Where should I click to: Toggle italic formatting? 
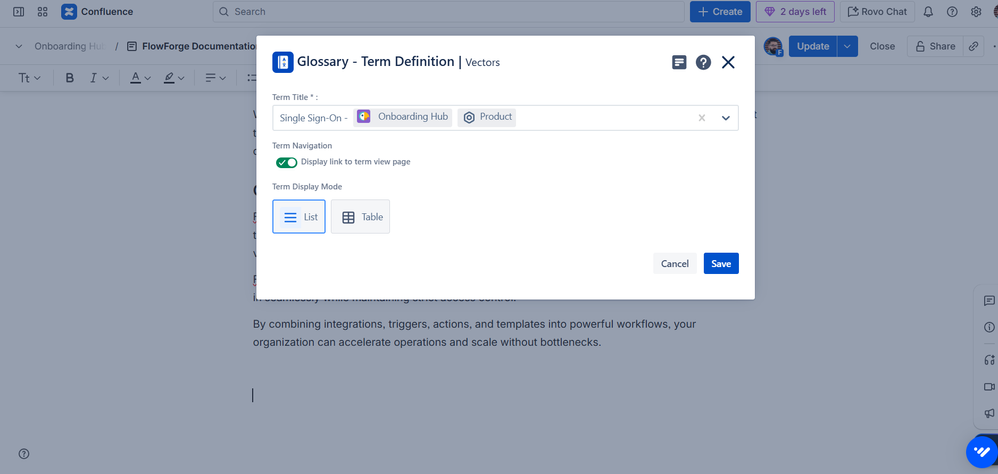pos(93,78)
